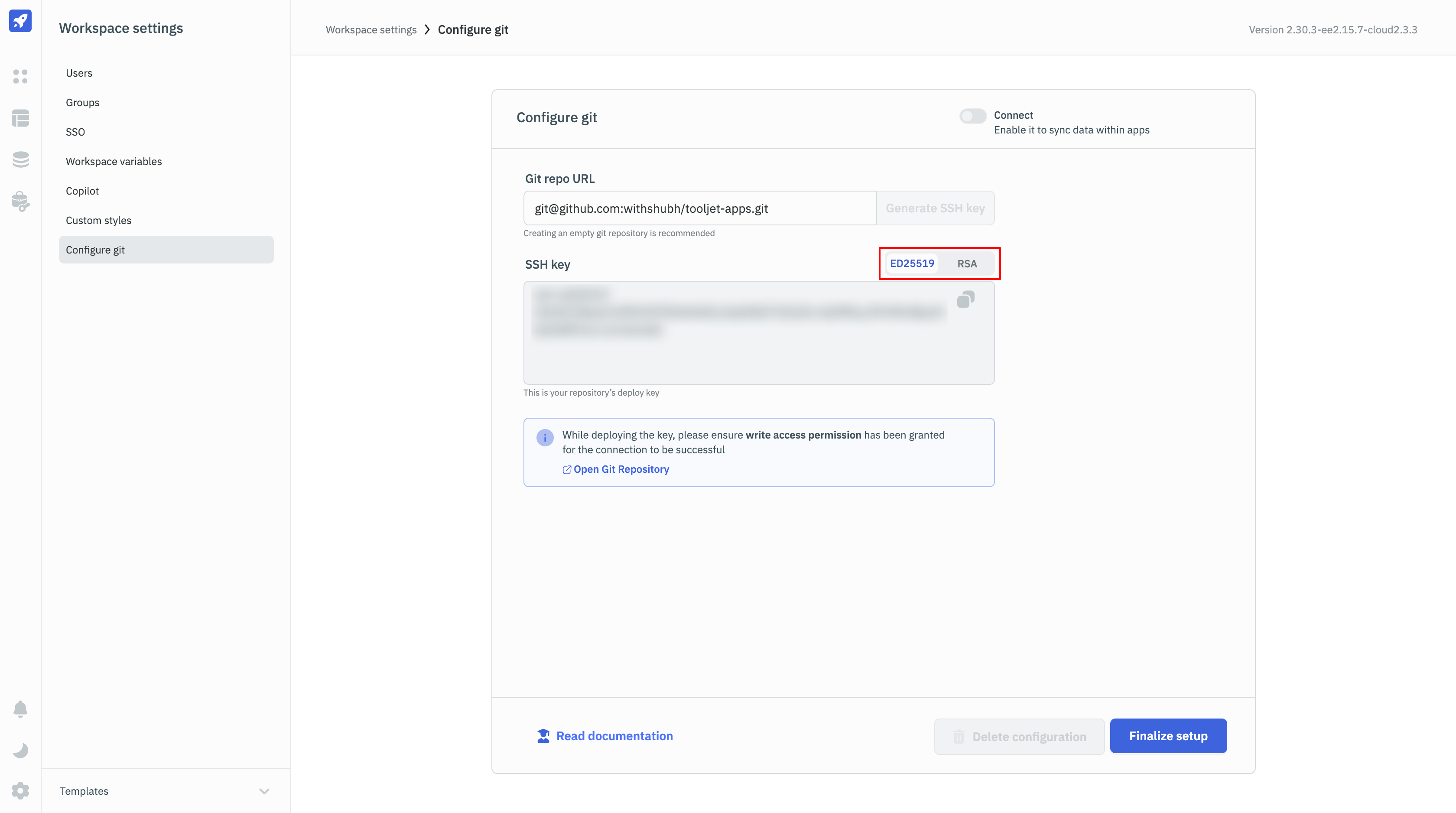Open settings gear icon in sidebar
The width and height of the screenshot is (1456, 813).
pos(20,790)
